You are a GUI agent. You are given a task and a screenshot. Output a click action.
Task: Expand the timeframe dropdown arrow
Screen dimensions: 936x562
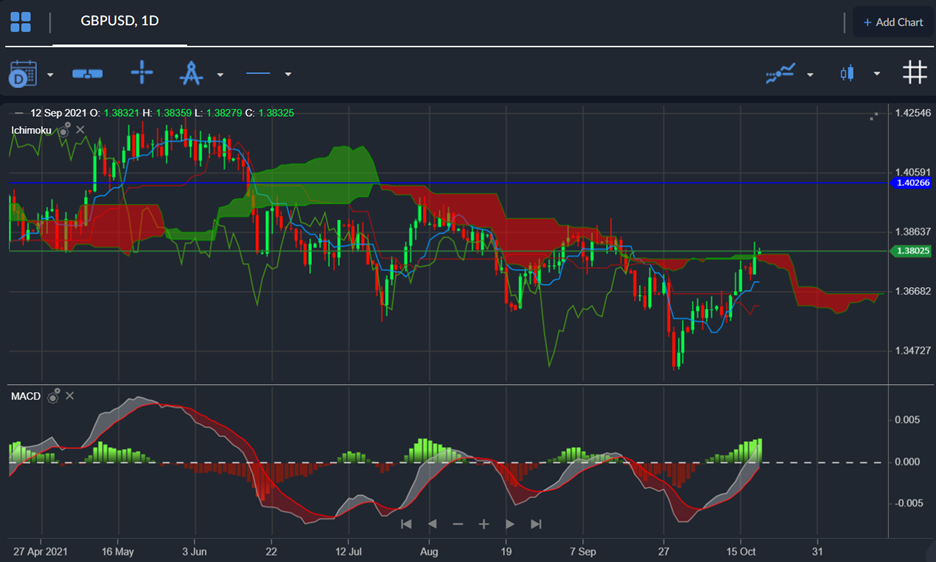coord(50,75)
